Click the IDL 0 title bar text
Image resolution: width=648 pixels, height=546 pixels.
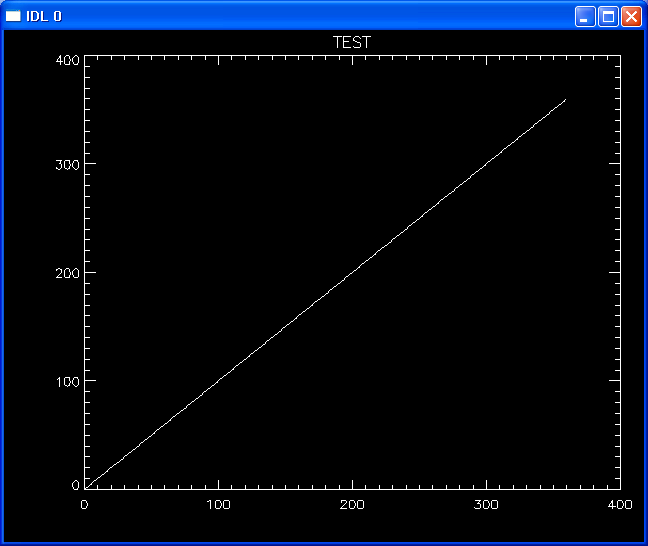[x=44, y=16]
